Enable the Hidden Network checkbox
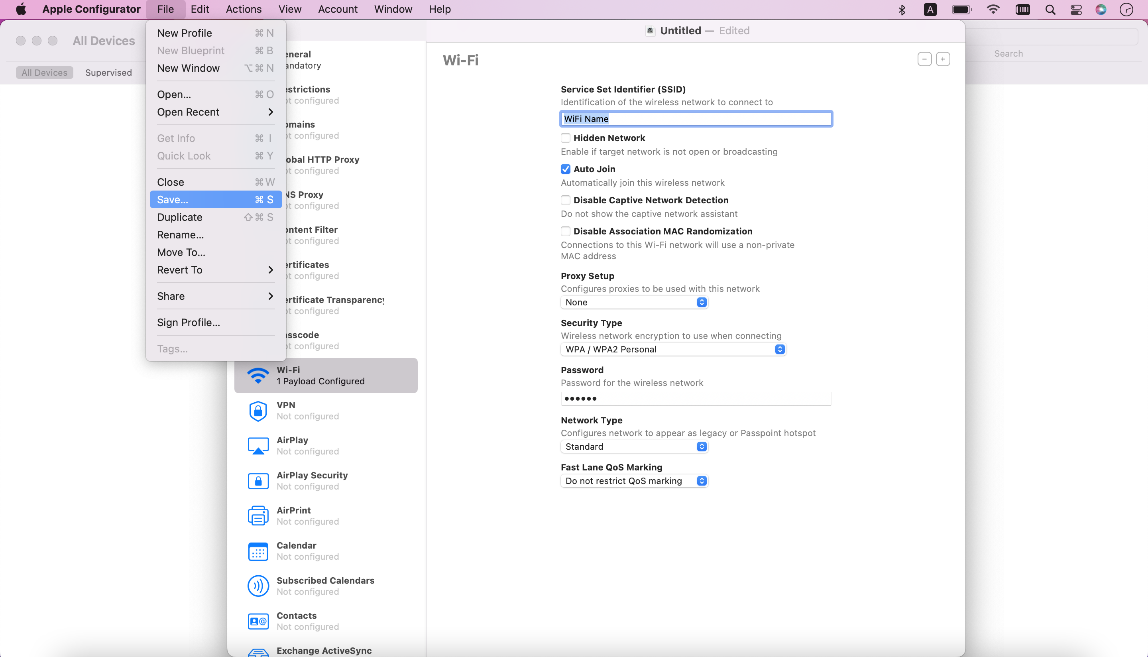 coord(565,138)
